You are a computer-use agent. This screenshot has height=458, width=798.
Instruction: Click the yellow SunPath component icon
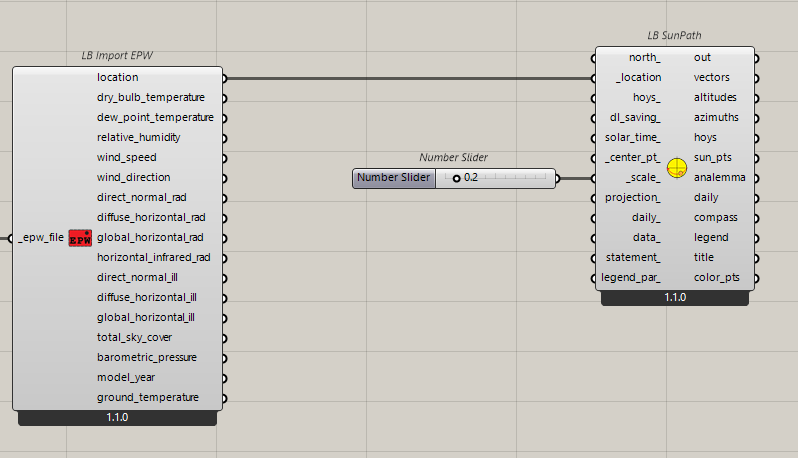point(677,167)
